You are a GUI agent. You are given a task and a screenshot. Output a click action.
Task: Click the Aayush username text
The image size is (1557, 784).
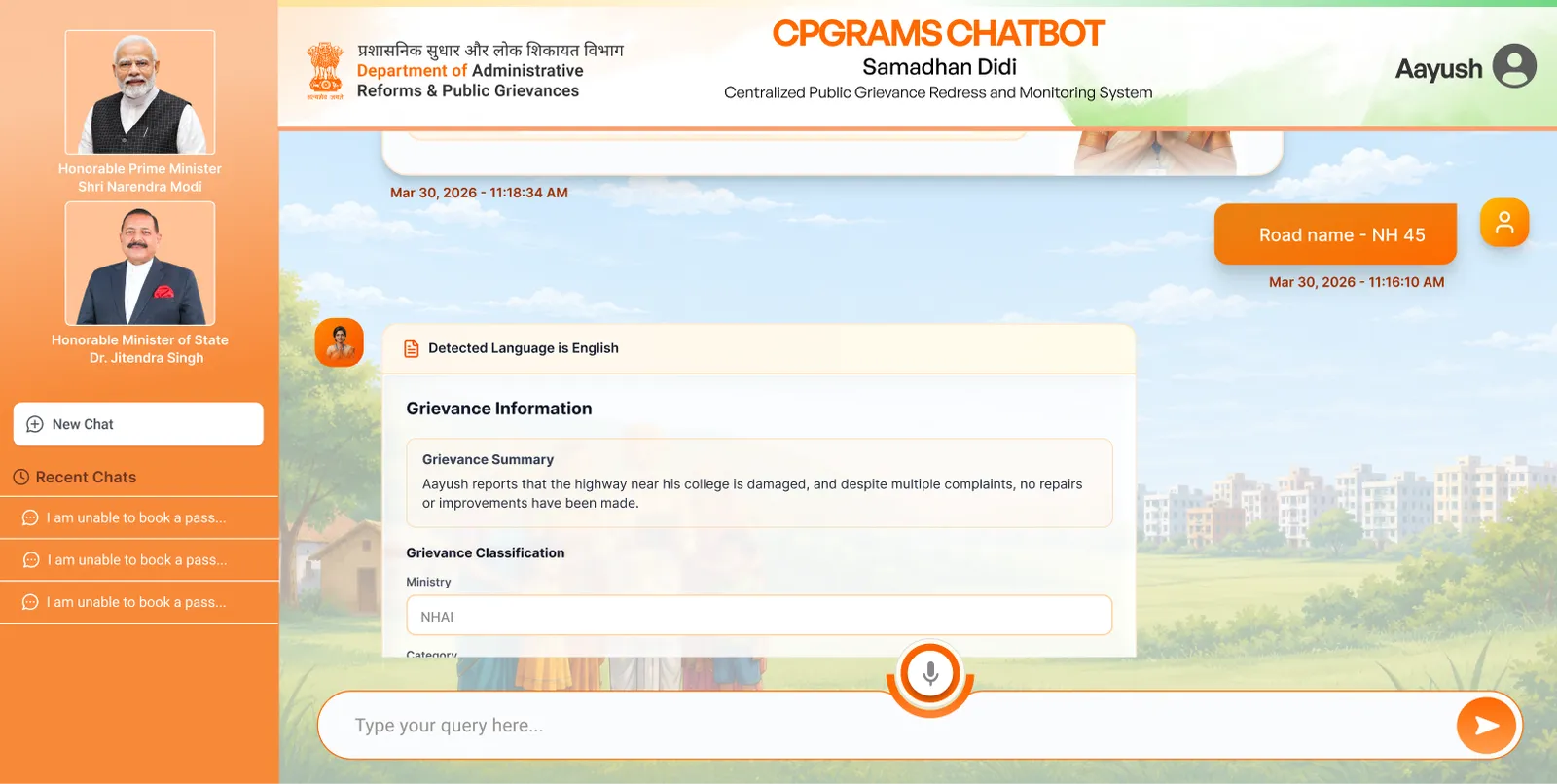[1438, 69]
